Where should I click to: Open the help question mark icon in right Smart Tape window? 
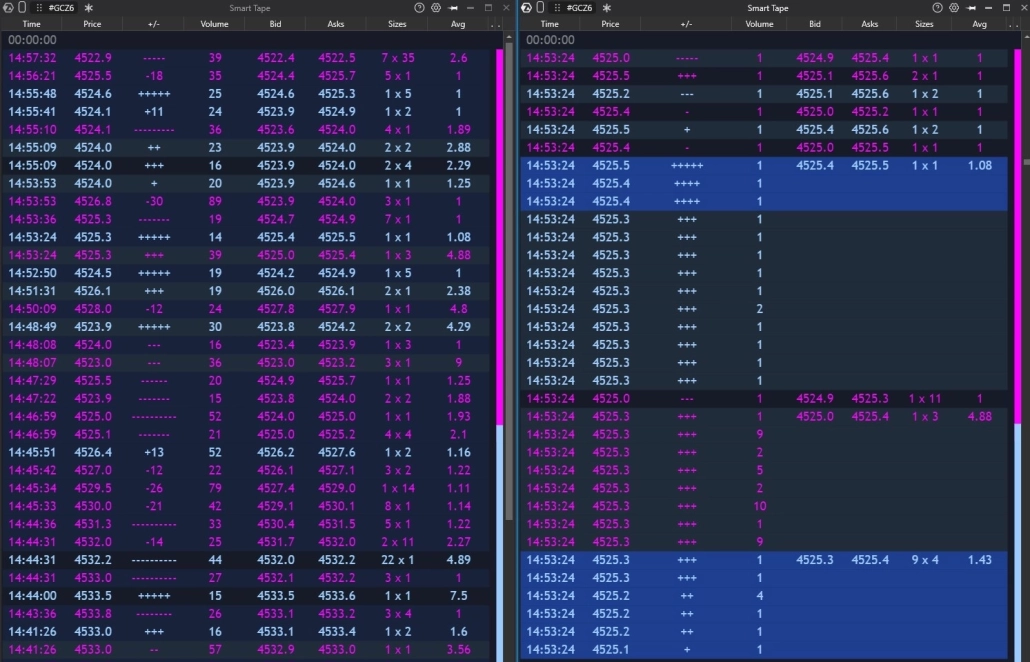coord(937,8)
